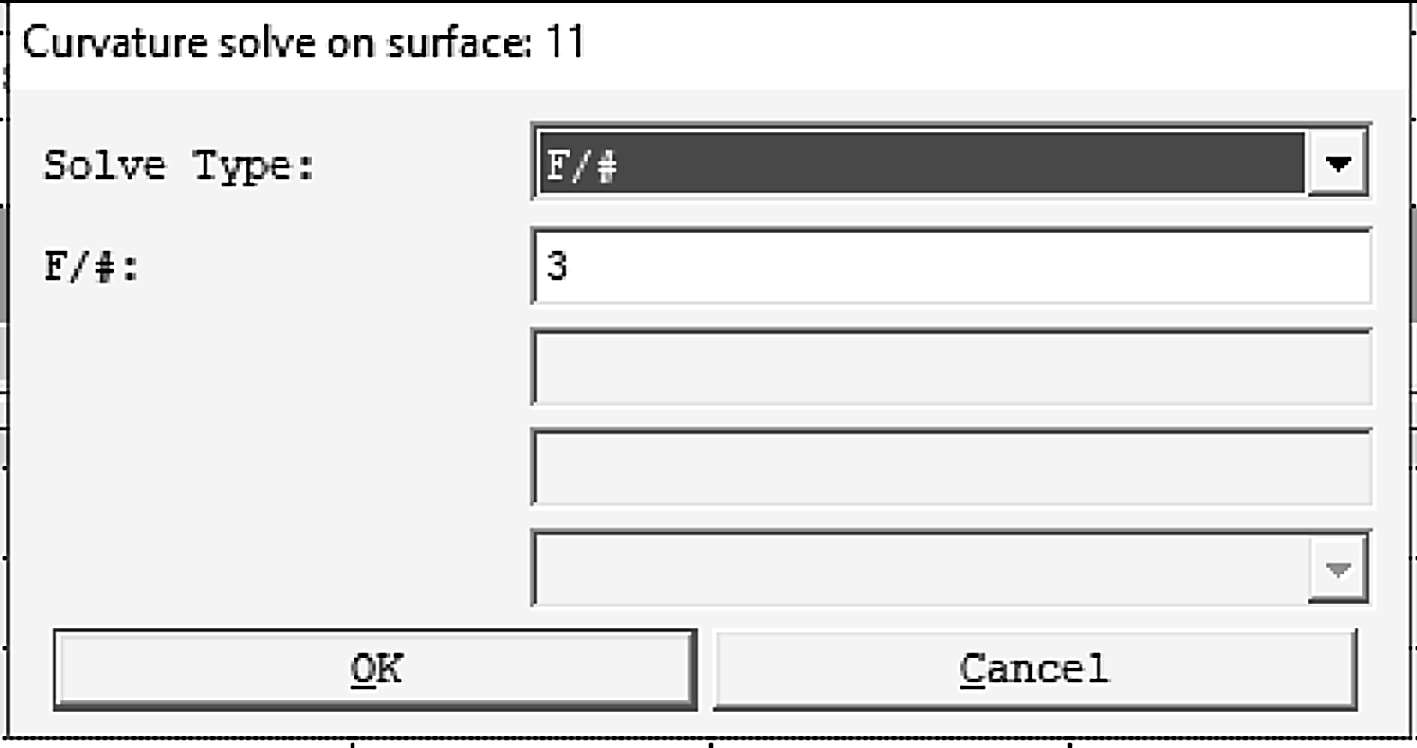Click the empty area right of the dialog title
Viewport: 1417px width, 748px height.
pos(1000,44)
